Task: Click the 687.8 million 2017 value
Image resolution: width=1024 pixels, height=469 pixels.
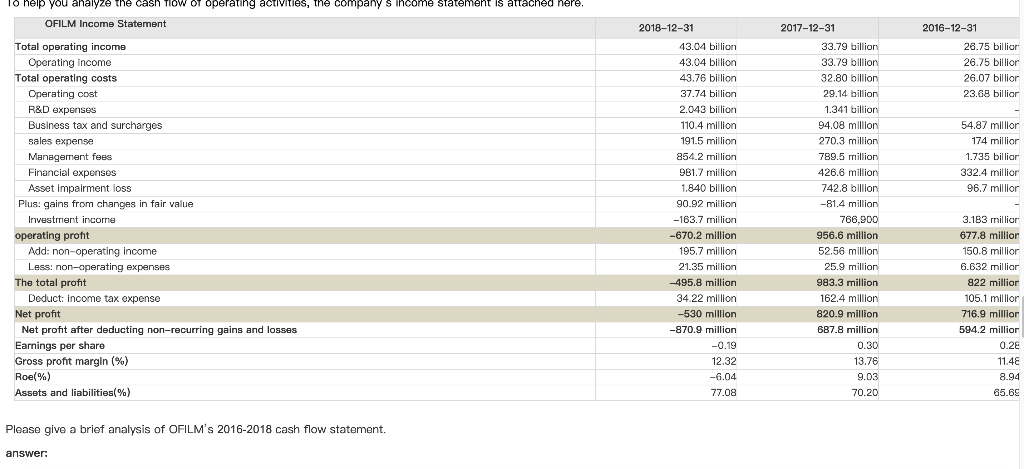Action: (x=848, y=330)
